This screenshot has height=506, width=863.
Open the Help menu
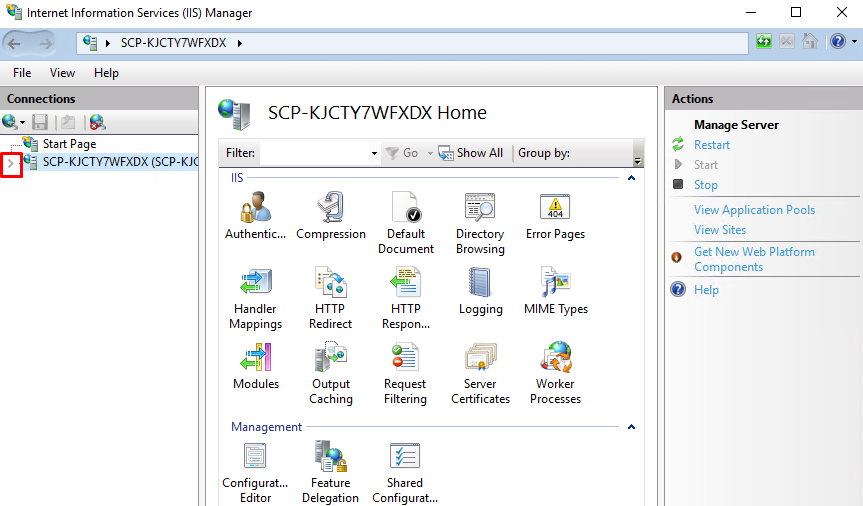tap(106, 73)
